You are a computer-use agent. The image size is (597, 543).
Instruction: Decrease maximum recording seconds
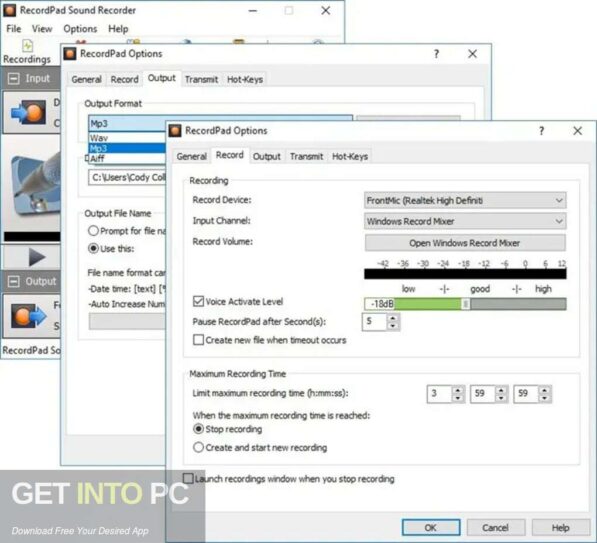pos(545,398)
